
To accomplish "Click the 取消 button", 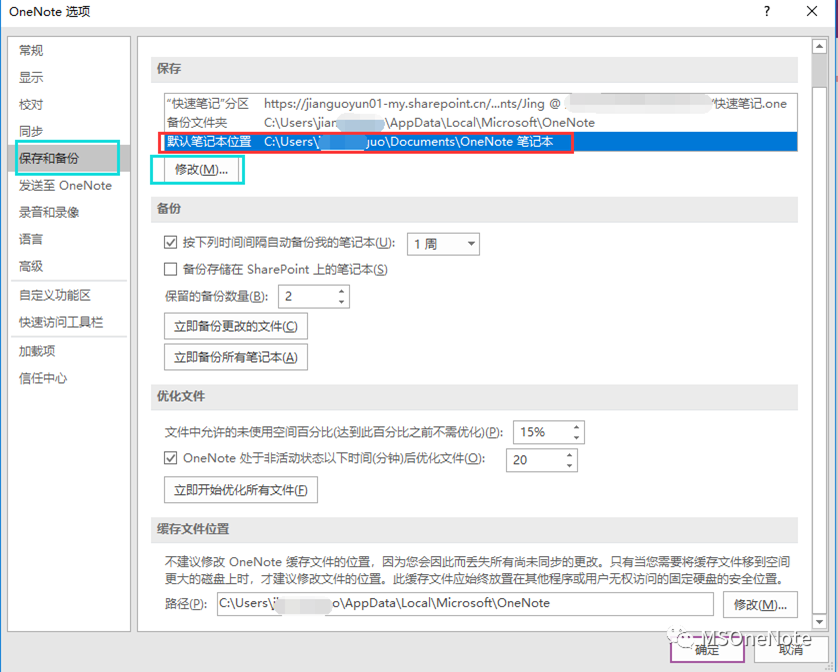I will (x=791, y=650).
